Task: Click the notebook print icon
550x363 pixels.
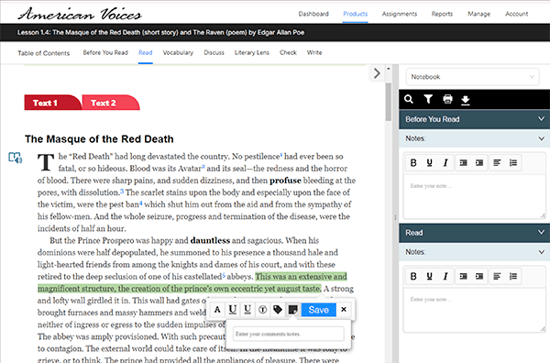Action: (x=447, y=99)
